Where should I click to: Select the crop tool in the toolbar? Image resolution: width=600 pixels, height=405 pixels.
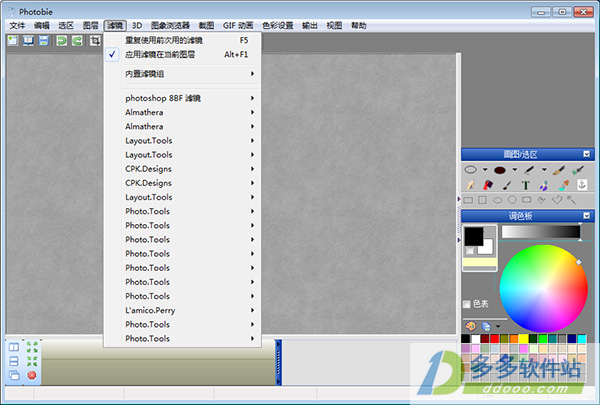click(95, 41)
